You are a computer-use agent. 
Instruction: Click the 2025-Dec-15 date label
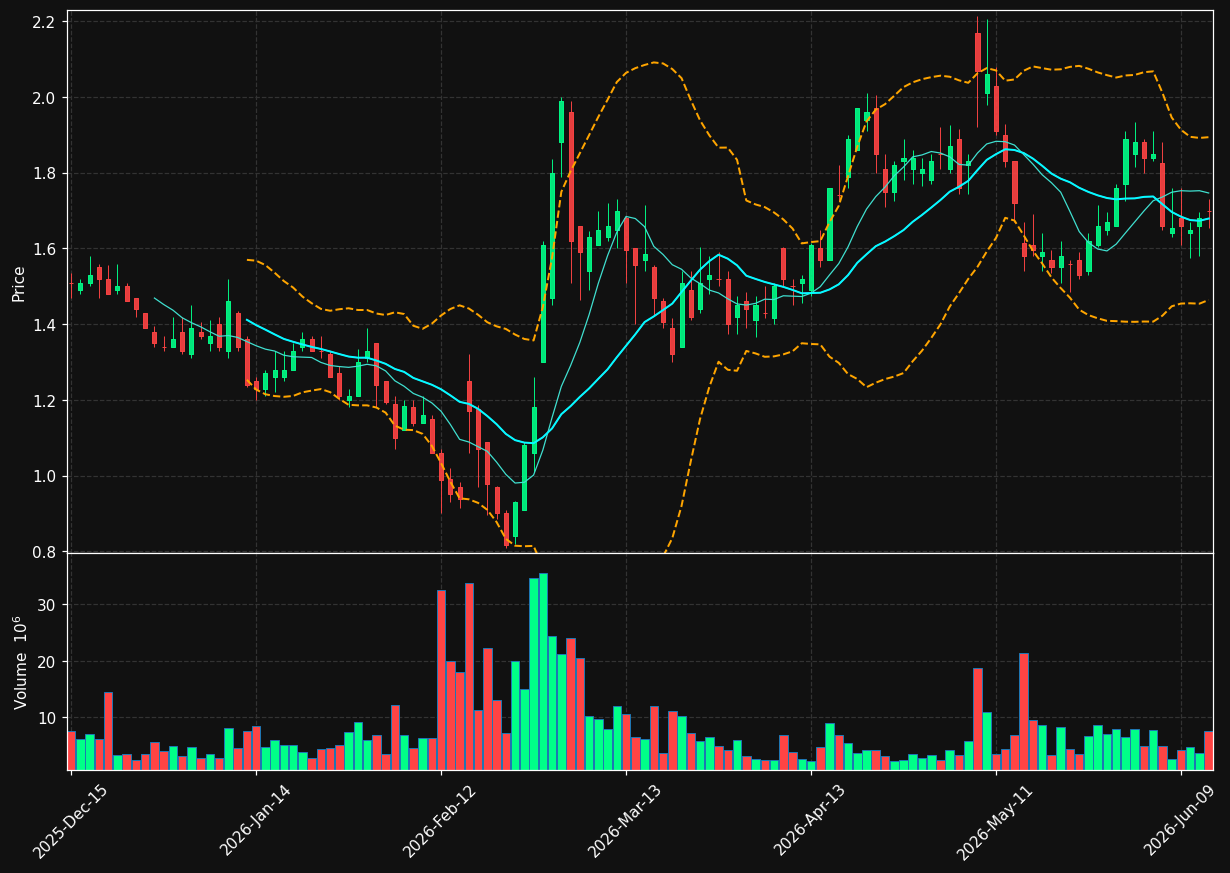click(70, 822)
